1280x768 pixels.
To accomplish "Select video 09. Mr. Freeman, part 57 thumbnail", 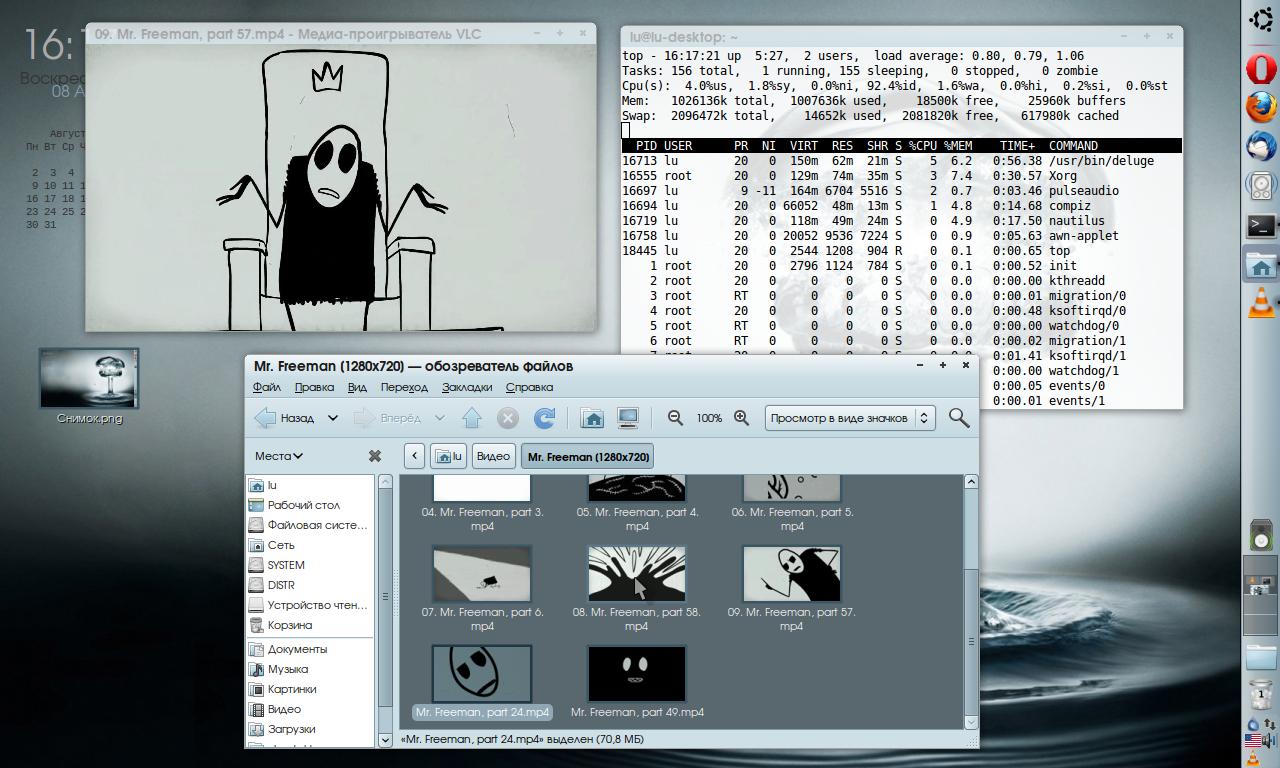I will [x=792, y=574].
